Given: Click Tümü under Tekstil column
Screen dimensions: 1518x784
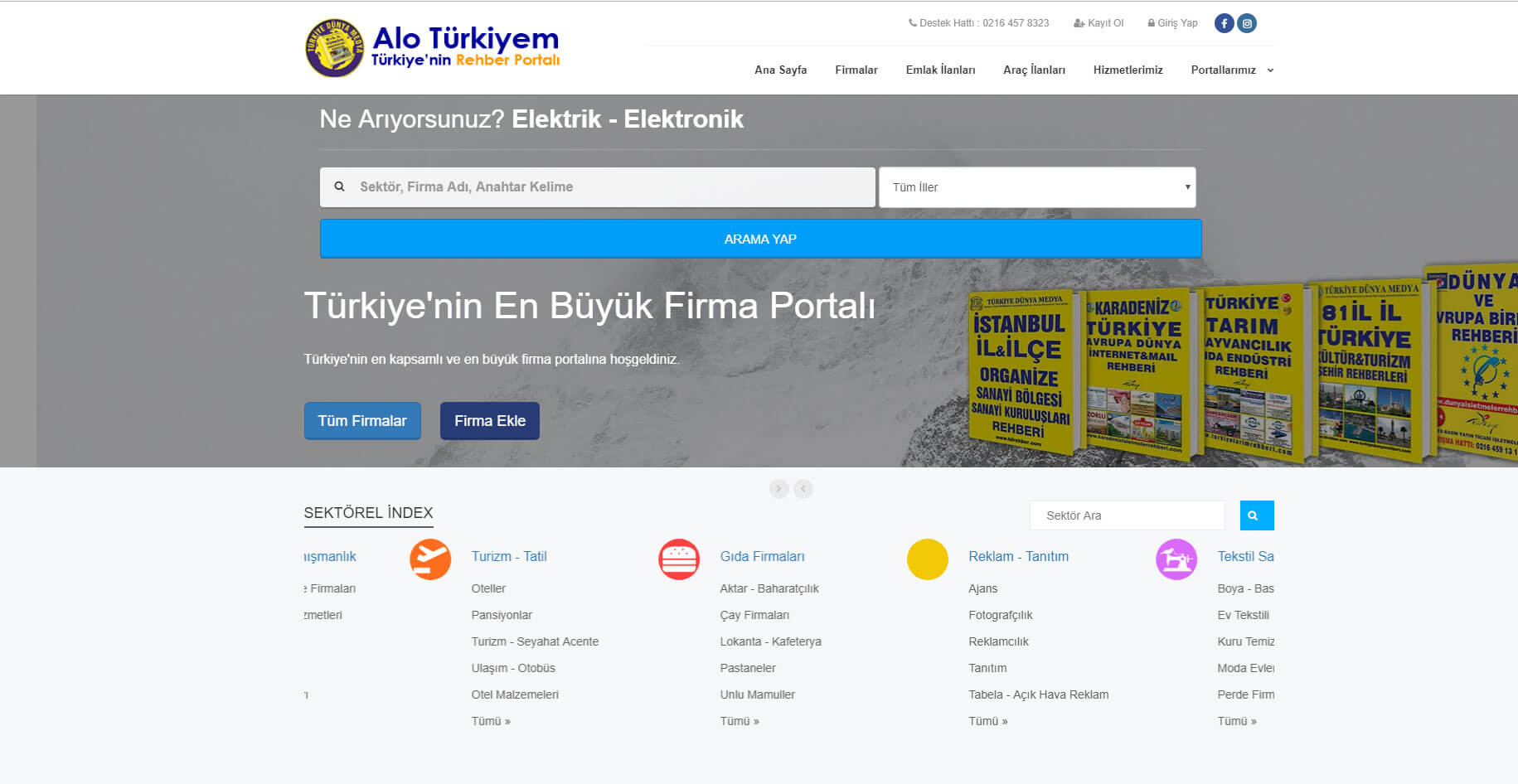Looking at the screenshot, I should (x=1237, y=721).
